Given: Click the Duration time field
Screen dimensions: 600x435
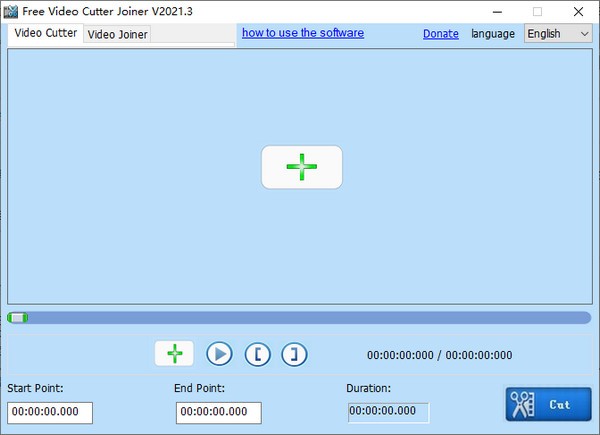Looking at the screenshot, I should click(x=388, y=412).
